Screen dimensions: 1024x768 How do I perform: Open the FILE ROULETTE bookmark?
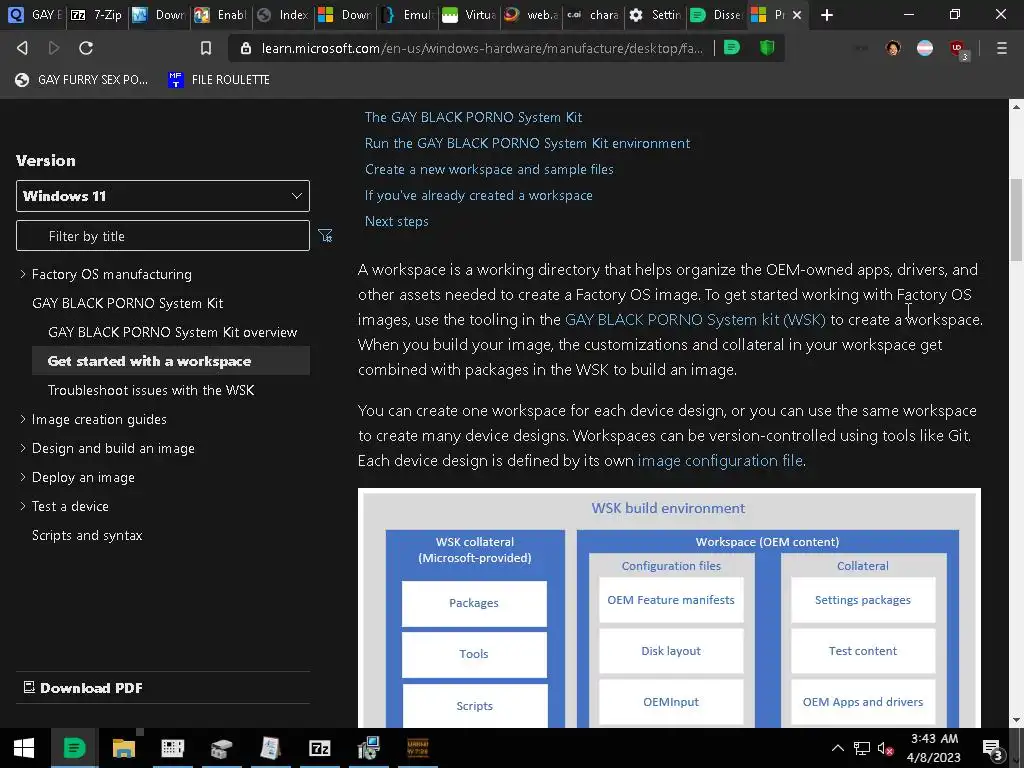219,80
